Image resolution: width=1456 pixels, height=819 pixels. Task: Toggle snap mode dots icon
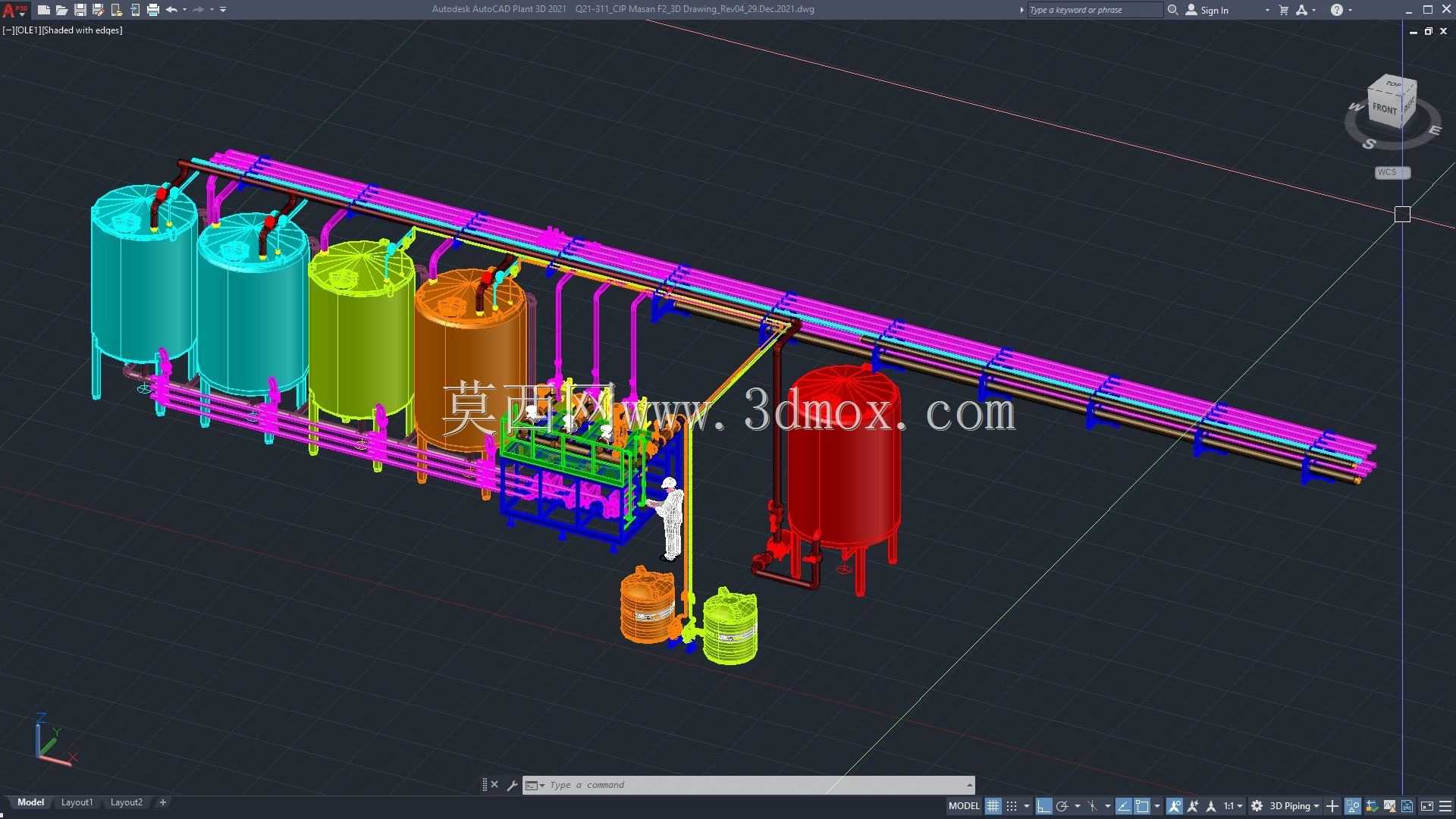click(x=1012, y=806)
